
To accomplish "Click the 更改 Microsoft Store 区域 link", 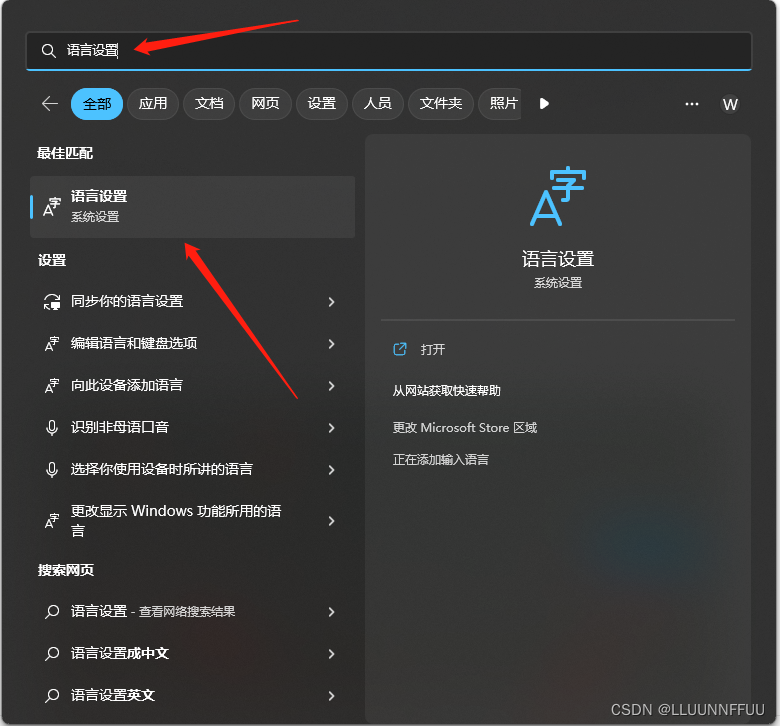I will tap(465, 428).
